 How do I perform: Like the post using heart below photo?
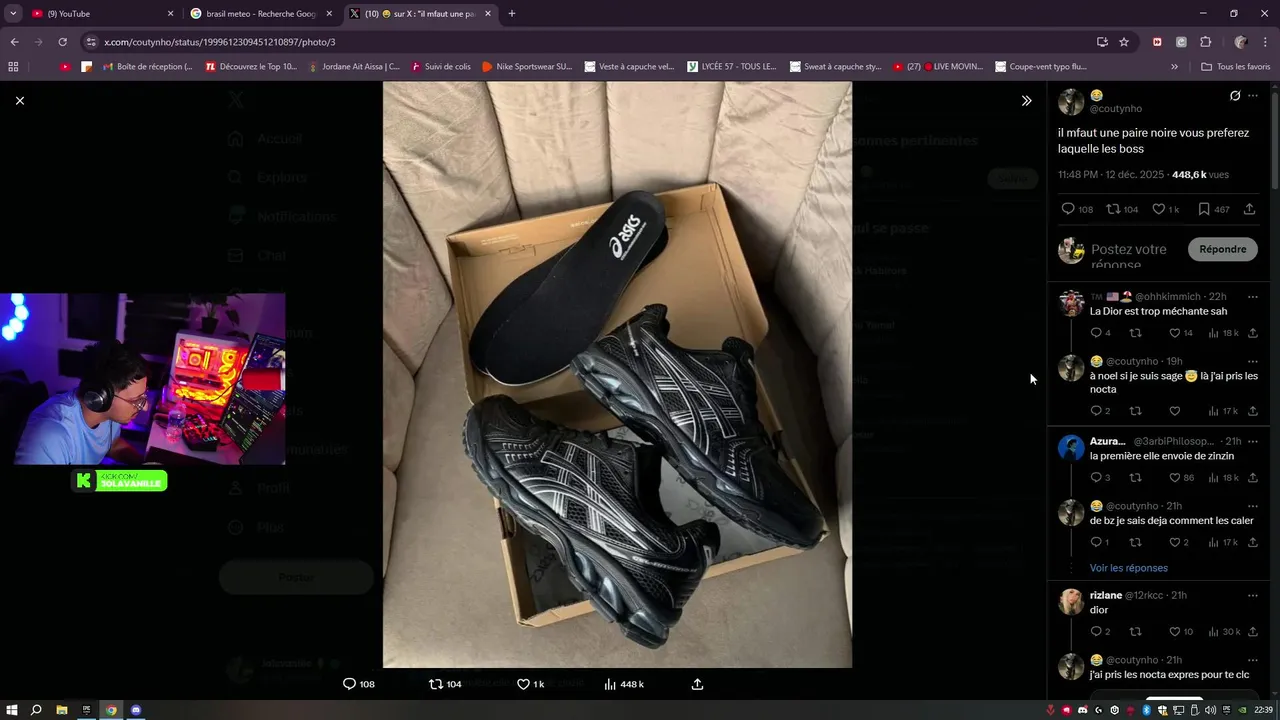[530, 684]
